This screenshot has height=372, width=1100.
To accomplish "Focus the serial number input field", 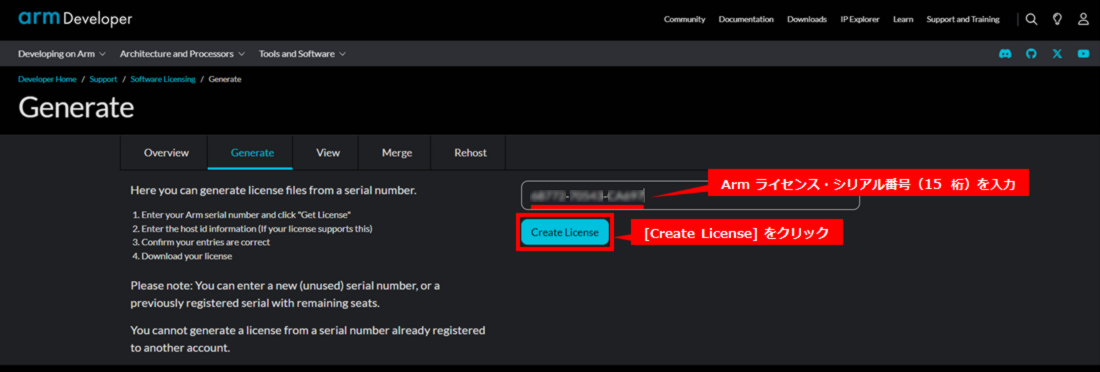I will (690, 196).
